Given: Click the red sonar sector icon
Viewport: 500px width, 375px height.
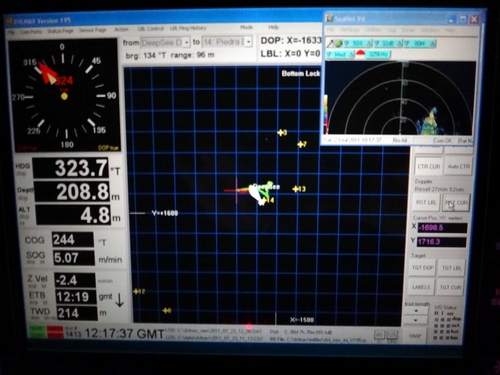Looking at the screenshot, I should point(360,54).
